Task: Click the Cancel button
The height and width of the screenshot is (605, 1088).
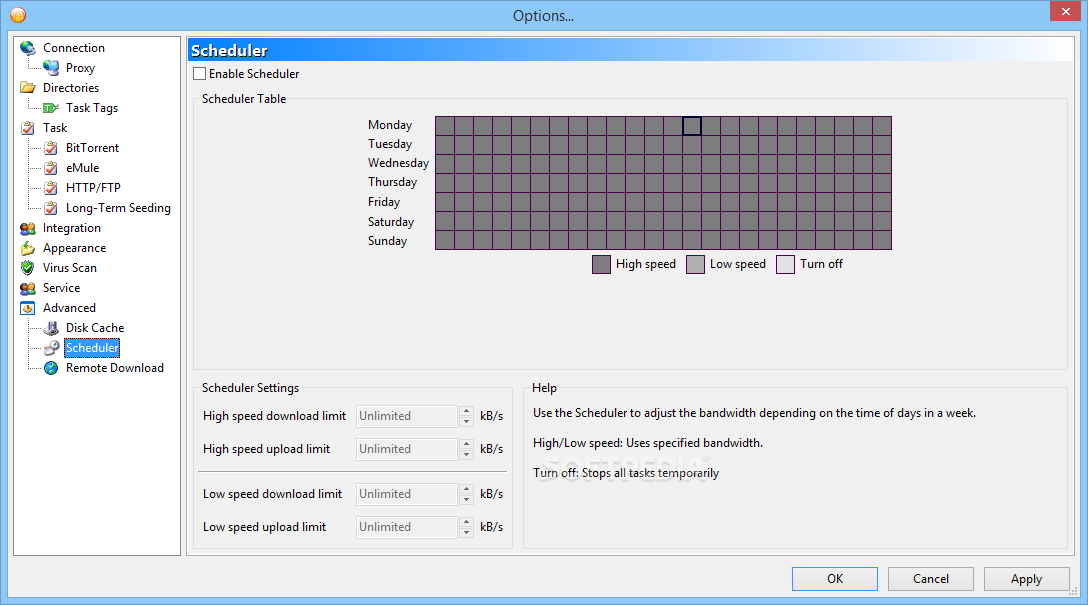Action: click(x=930, y=579)
